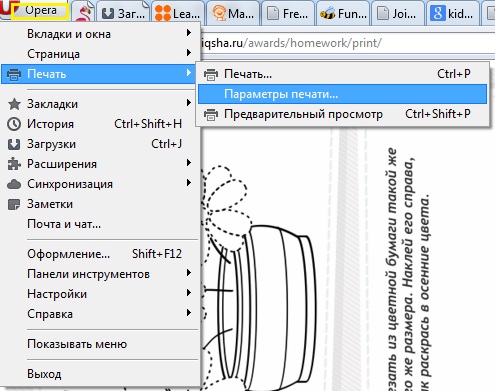Click the page icon on Joi... tab
The height and width of the screenshot is (391, 495).
(x=383, y=14)
